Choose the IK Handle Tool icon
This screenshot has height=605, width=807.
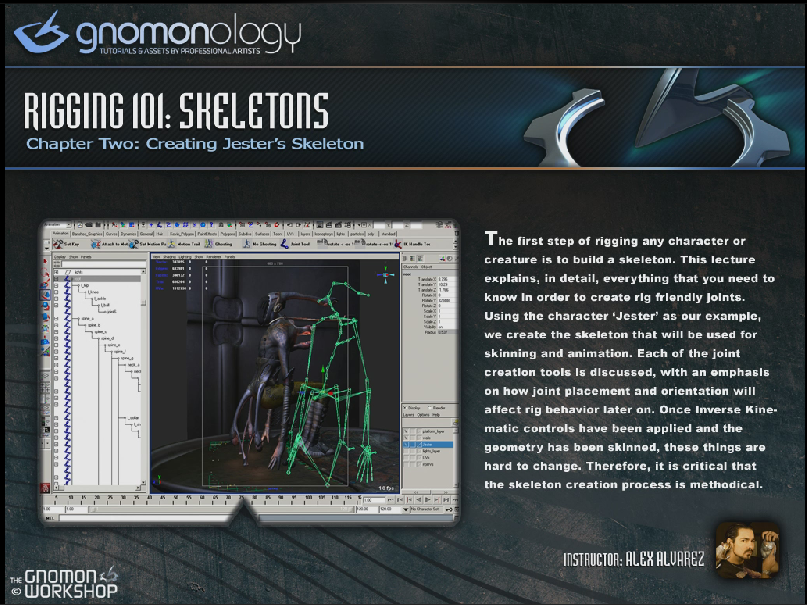pyautogui.click(x=397, y=244)
